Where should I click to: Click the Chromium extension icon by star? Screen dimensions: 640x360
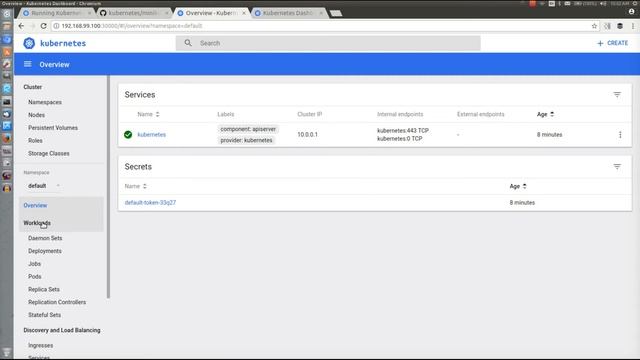[x=607, y=26]
